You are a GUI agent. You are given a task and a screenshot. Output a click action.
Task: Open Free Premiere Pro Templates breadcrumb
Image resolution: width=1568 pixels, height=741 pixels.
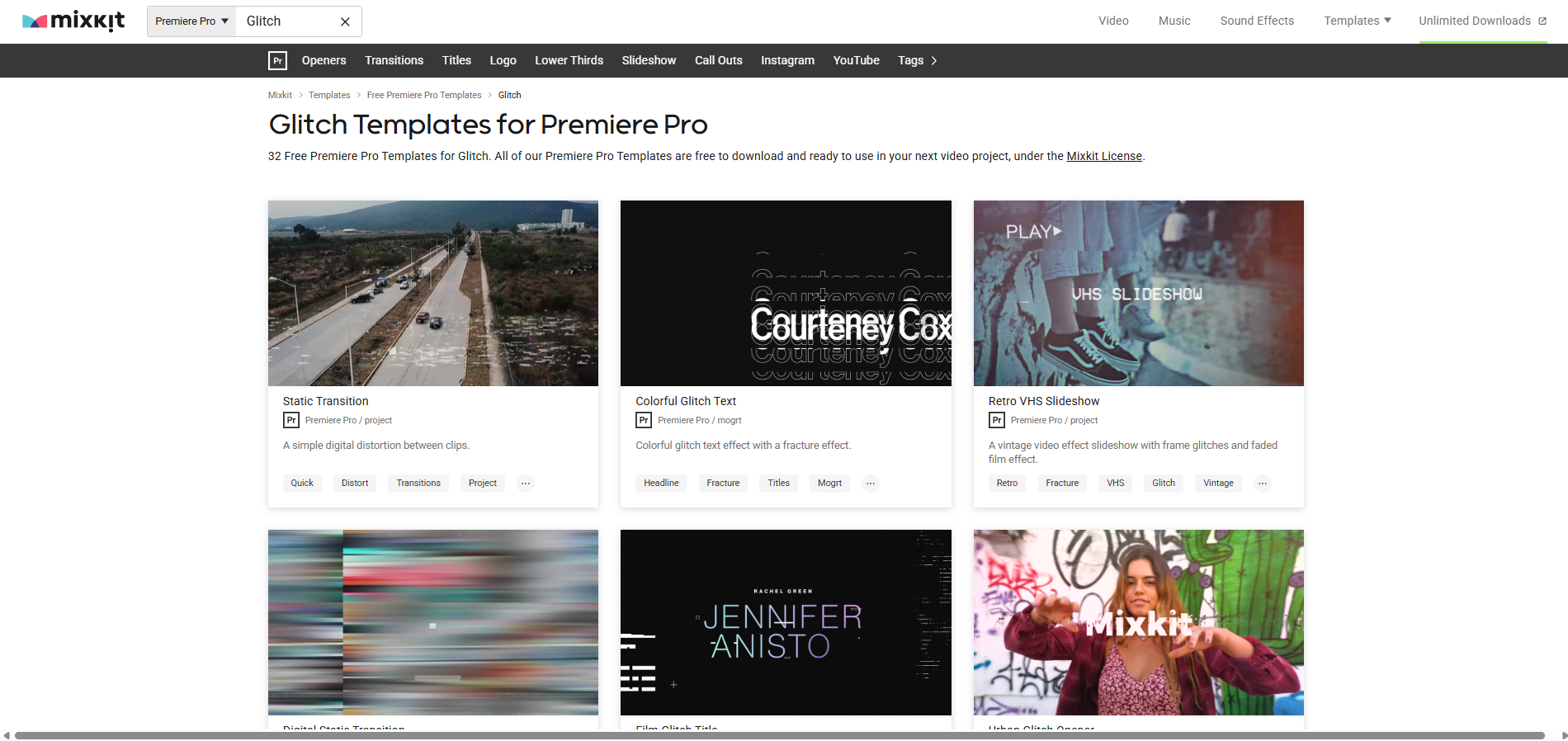tap(424, 95)
